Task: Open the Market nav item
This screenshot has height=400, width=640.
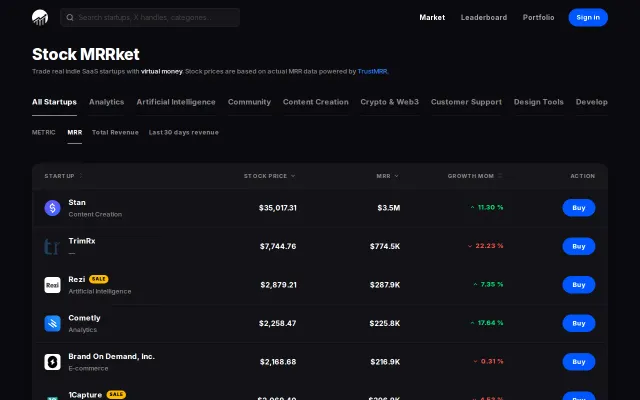Action: point(432,18)
